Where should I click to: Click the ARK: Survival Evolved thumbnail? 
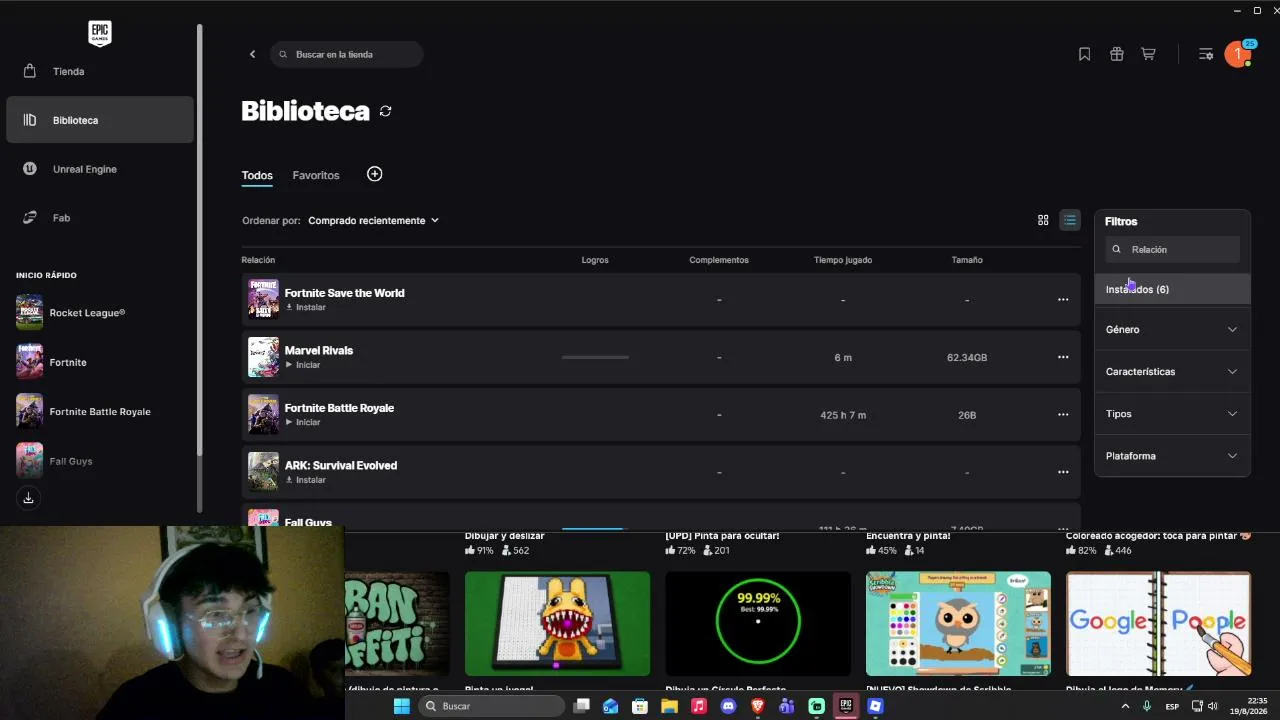point(263,472)
